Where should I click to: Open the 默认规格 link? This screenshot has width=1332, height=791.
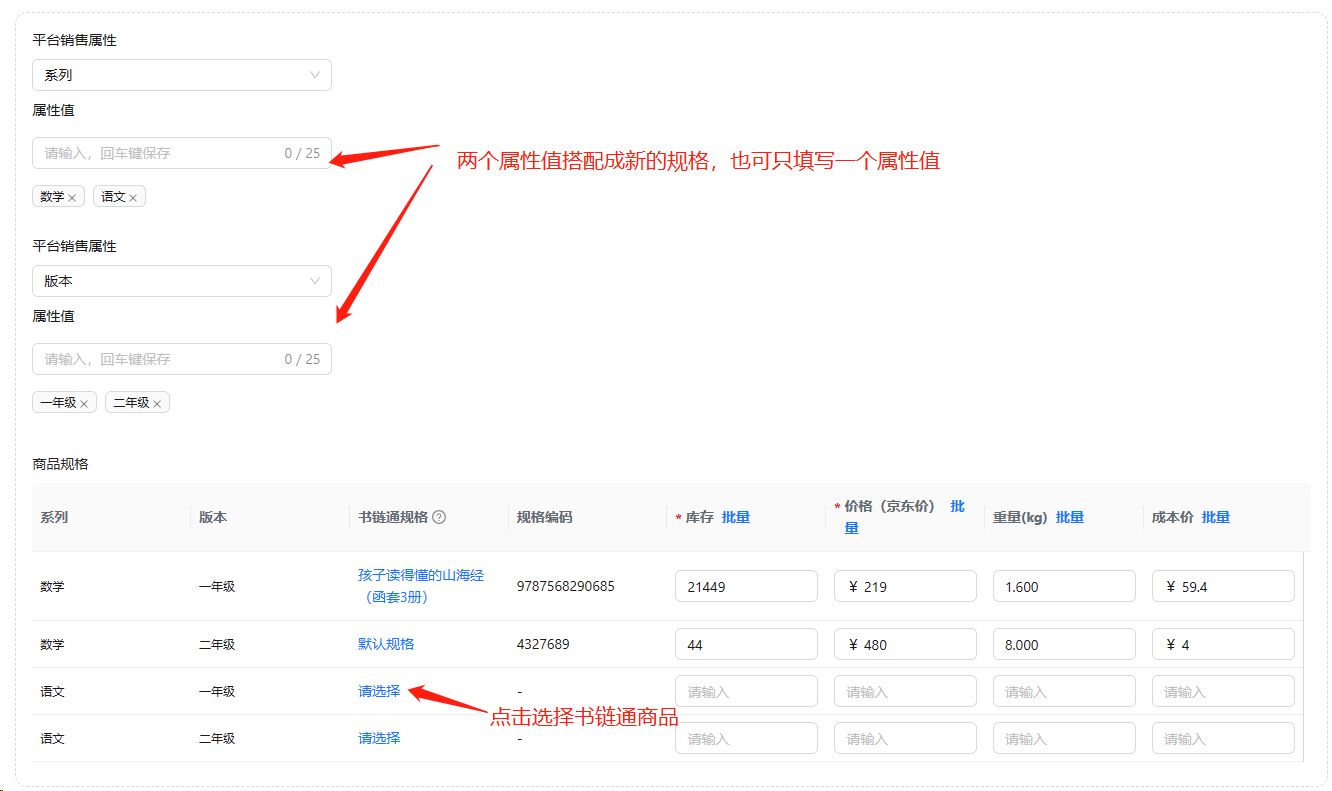(x=386, y=644)
